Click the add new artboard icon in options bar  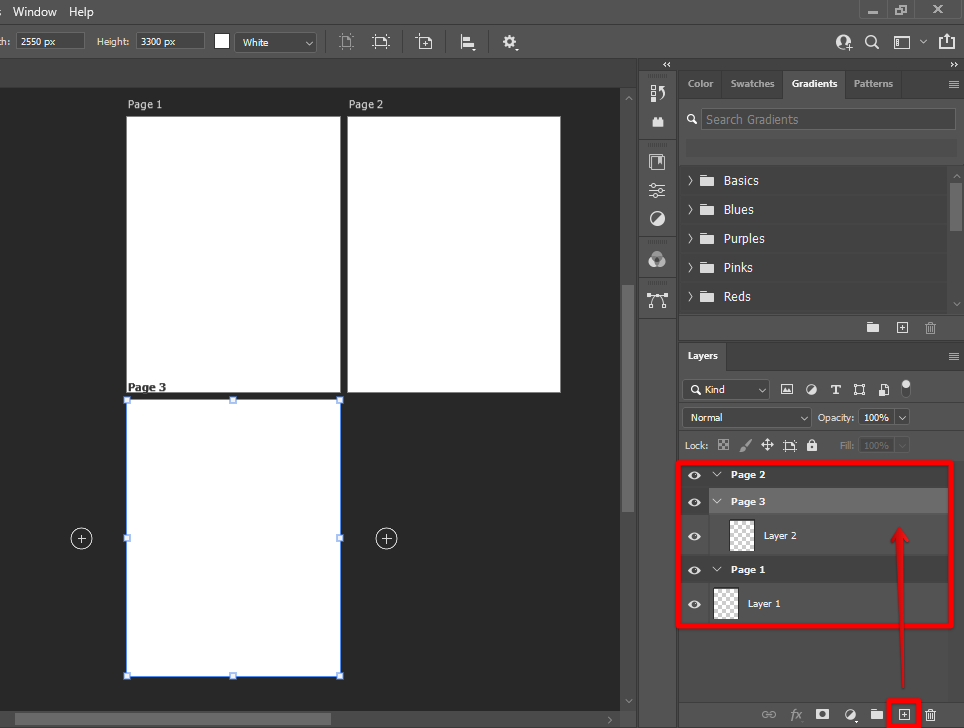pos(424,42)
